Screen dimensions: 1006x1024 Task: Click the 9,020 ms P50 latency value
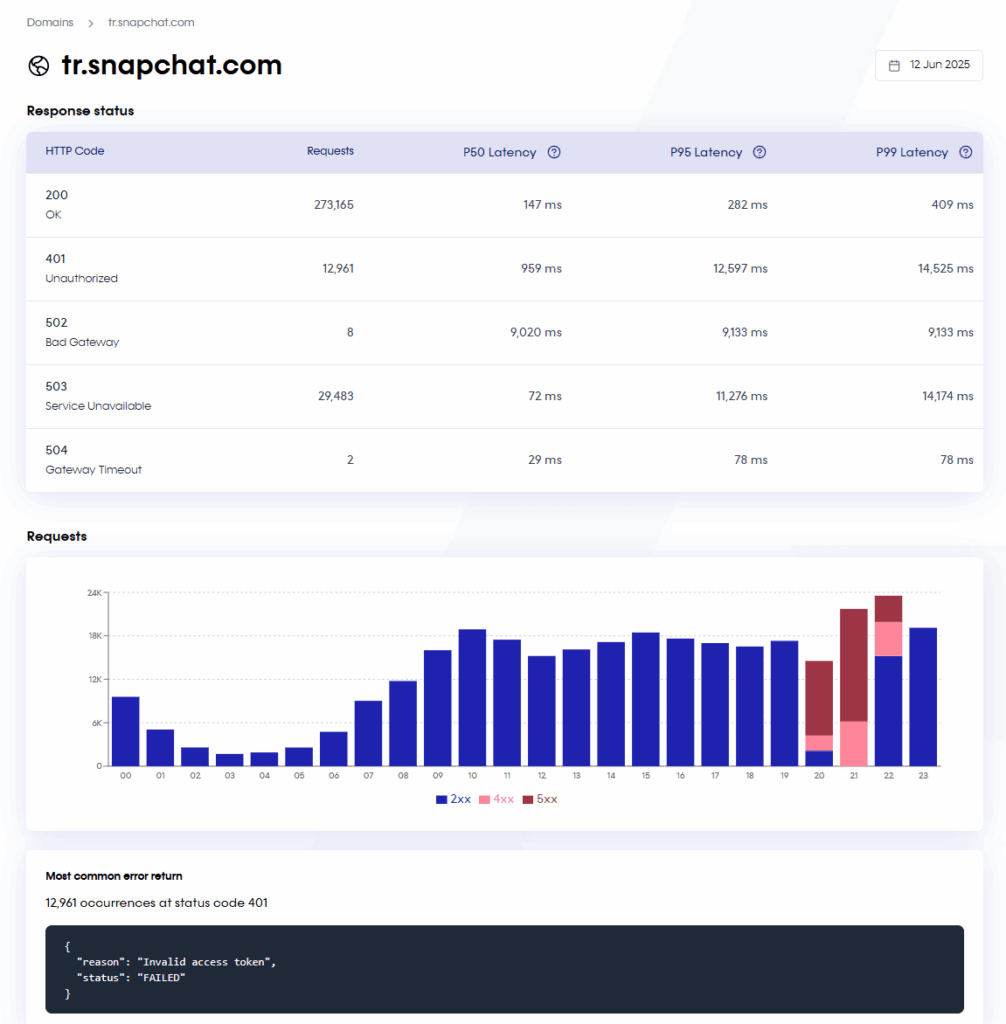(x=536, y=332)
